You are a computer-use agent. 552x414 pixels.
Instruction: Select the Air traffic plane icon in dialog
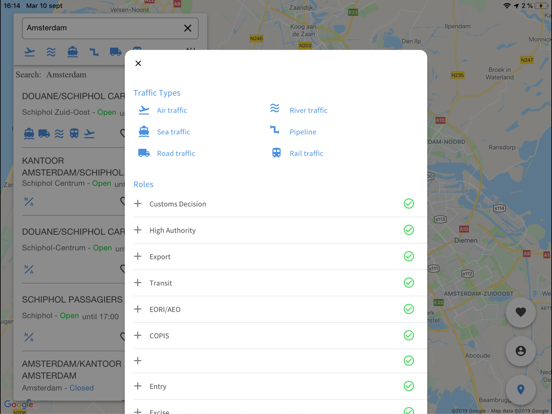[x=144, y=110]
